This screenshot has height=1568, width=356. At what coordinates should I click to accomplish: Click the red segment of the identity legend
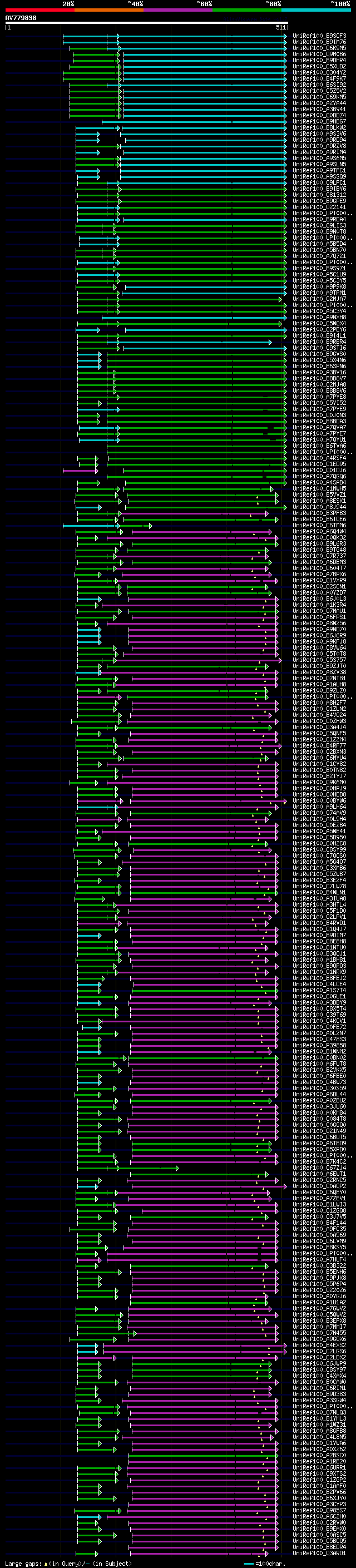click(39, 10)
